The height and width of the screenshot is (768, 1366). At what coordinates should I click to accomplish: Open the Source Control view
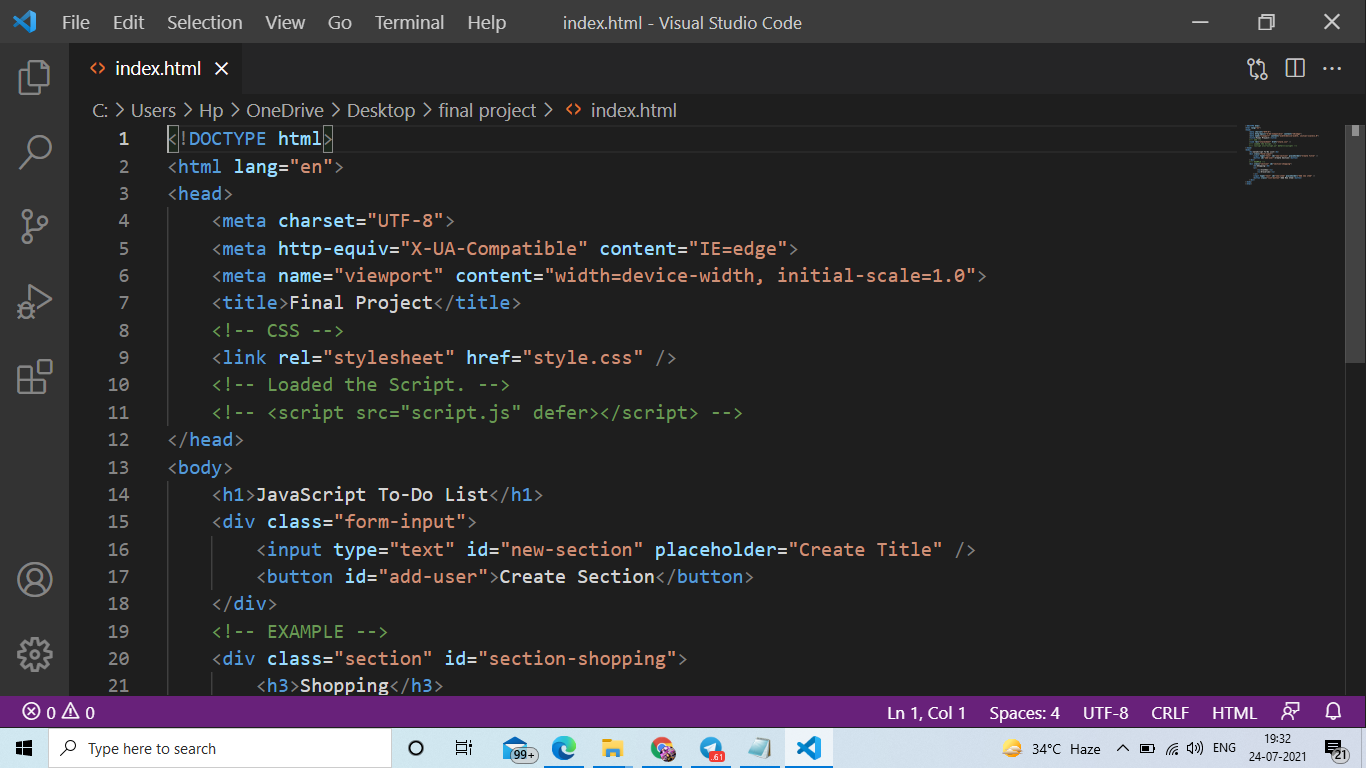[34, 227]
